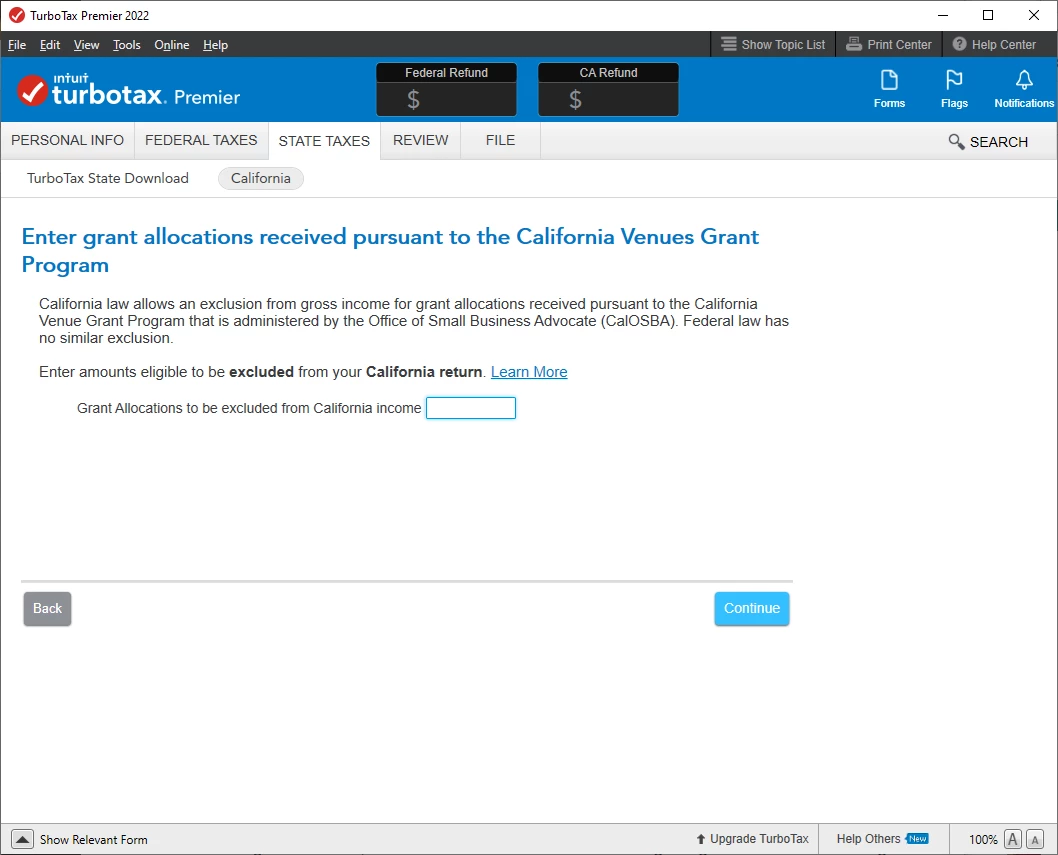
Task: Click the Back button
Action: click(47, 609)
